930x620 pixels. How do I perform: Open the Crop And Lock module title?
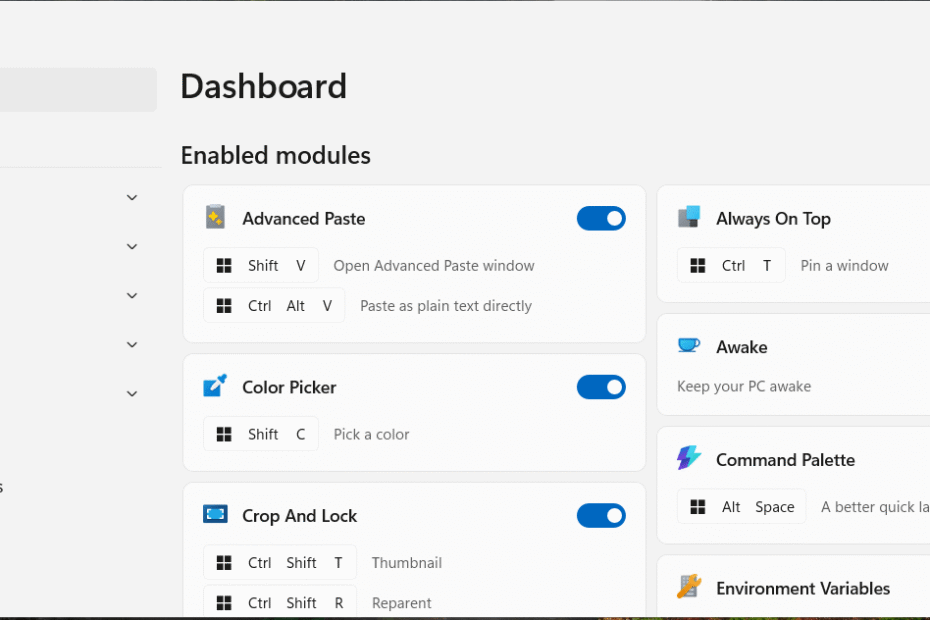pos(300,516)
